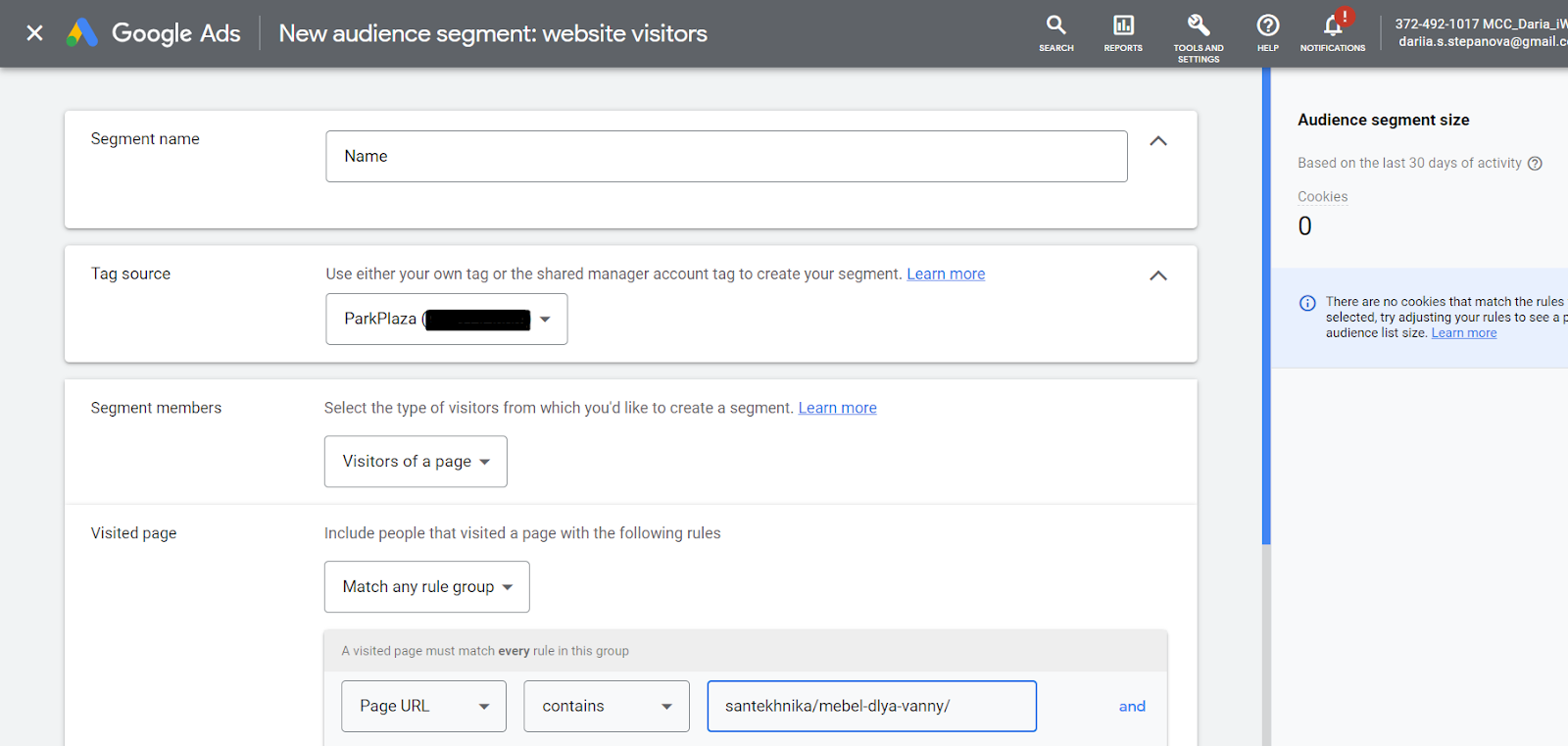Click the help icon beside activity text

(x=1535, y=164)
